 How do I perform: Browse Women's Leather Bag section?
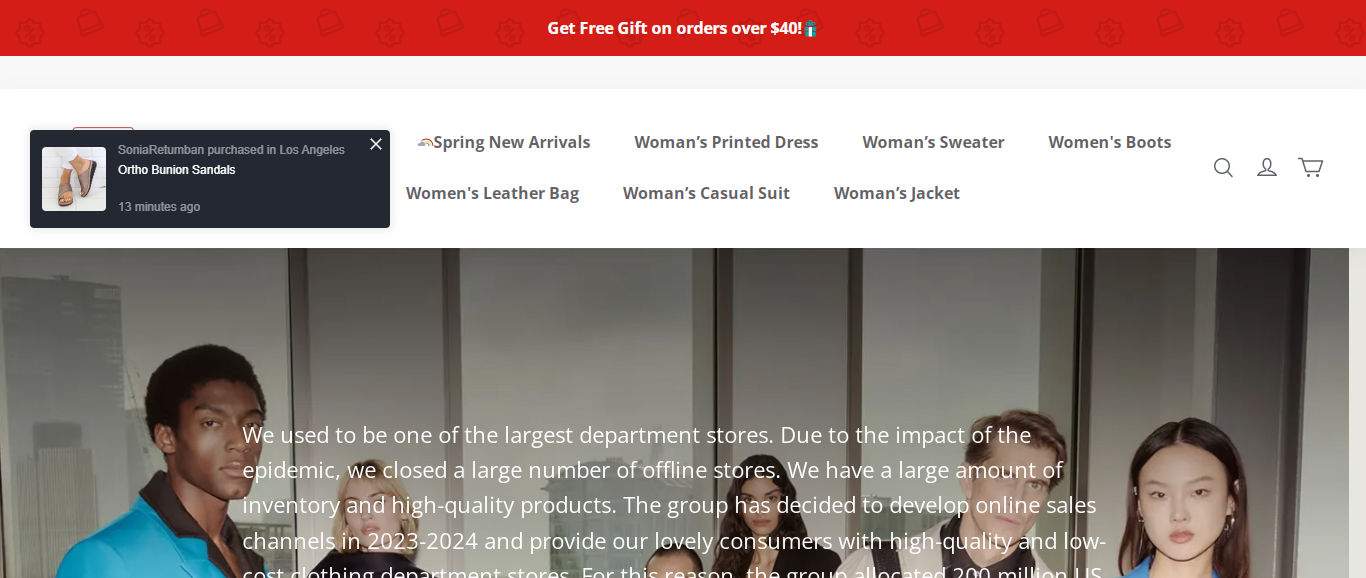coord(492,193)
